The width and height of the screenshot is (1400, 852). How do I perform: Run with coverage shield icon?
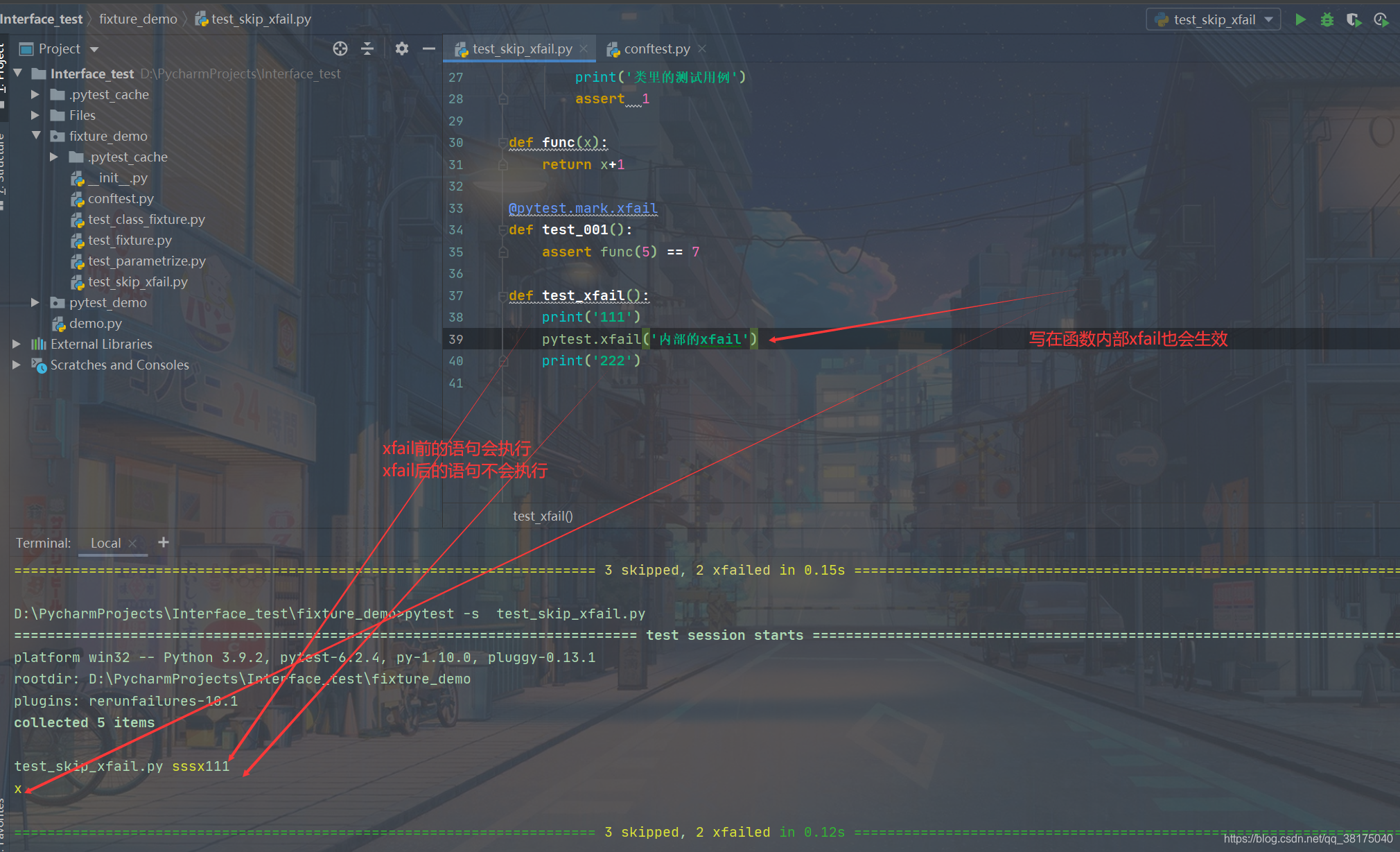click(x=1354, y=19)
